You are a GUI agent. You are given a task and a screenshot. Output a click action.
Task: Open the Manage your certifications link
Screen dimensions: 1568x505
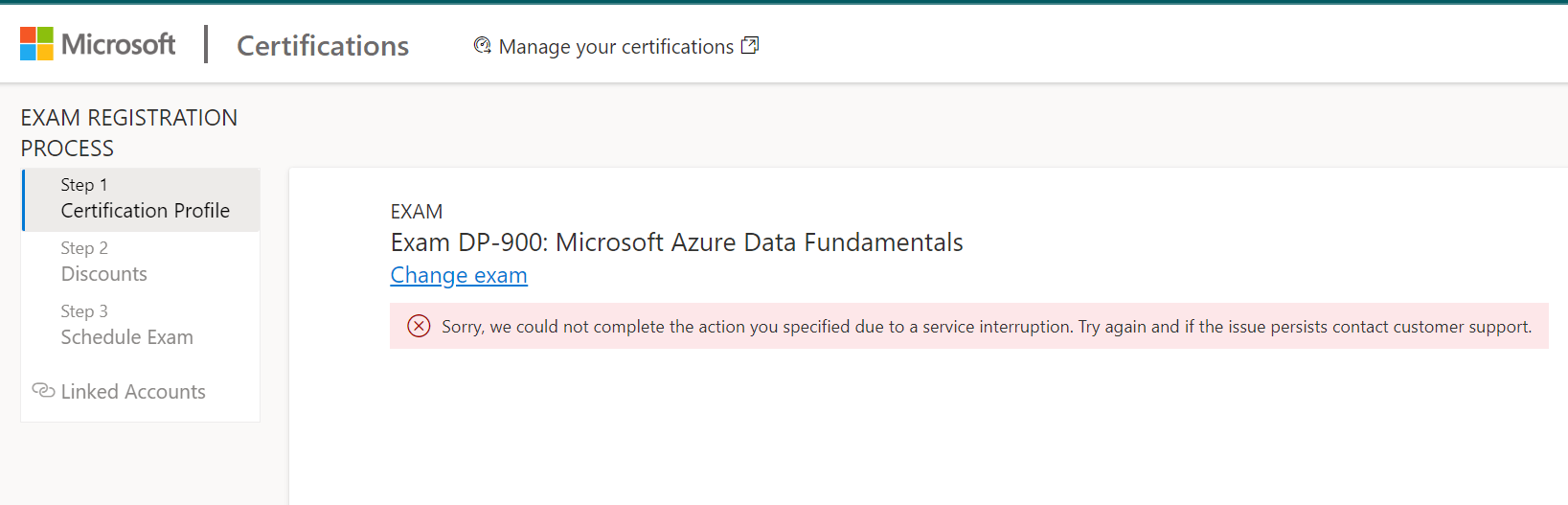616,46
